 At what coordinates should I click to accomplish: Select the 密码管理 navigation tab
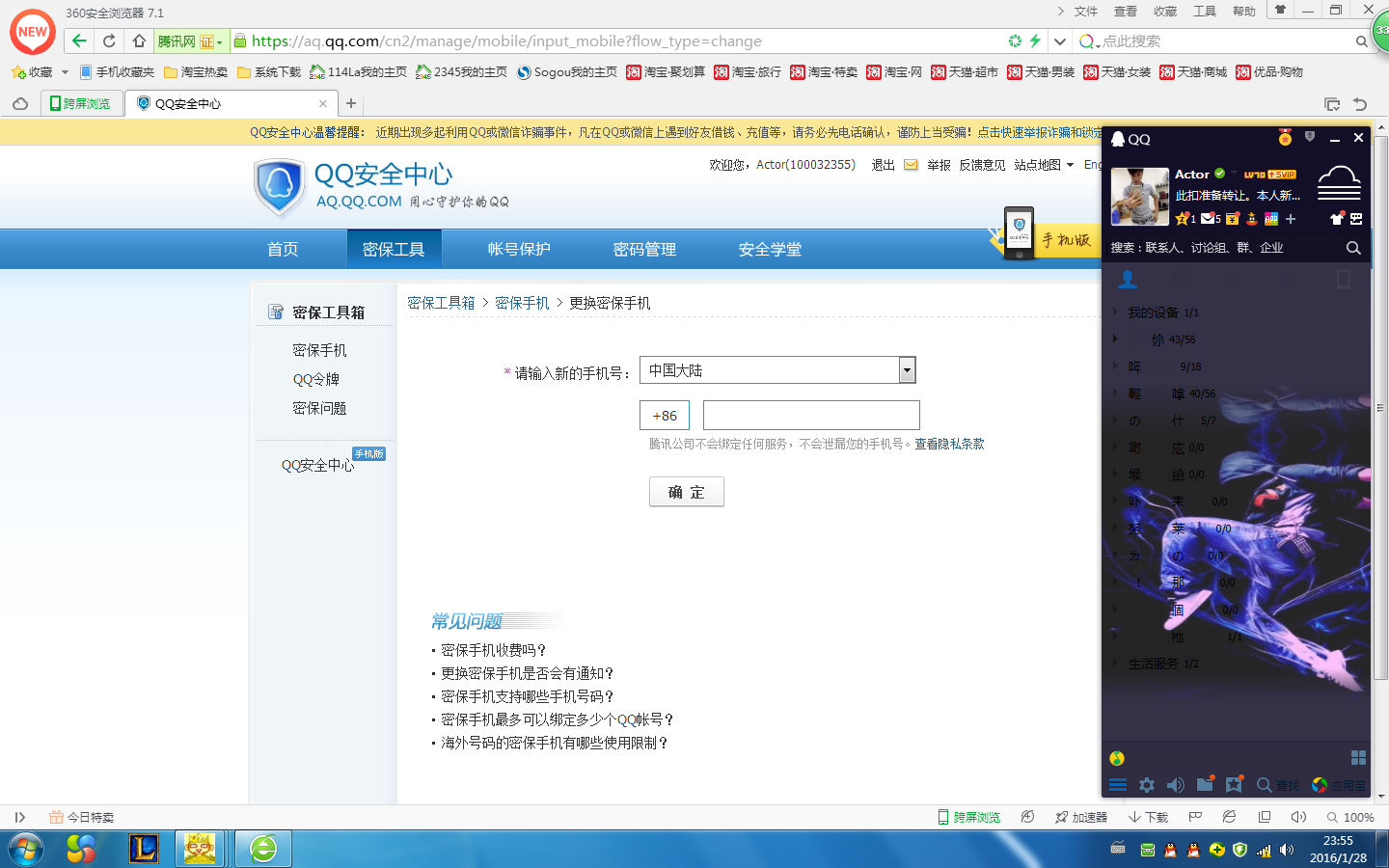pos(644,249)
